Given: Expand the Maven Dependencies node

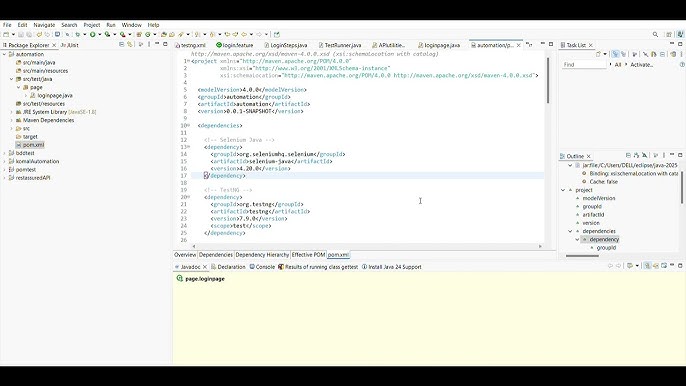Looking at the screenshot, I should [12, 120].
